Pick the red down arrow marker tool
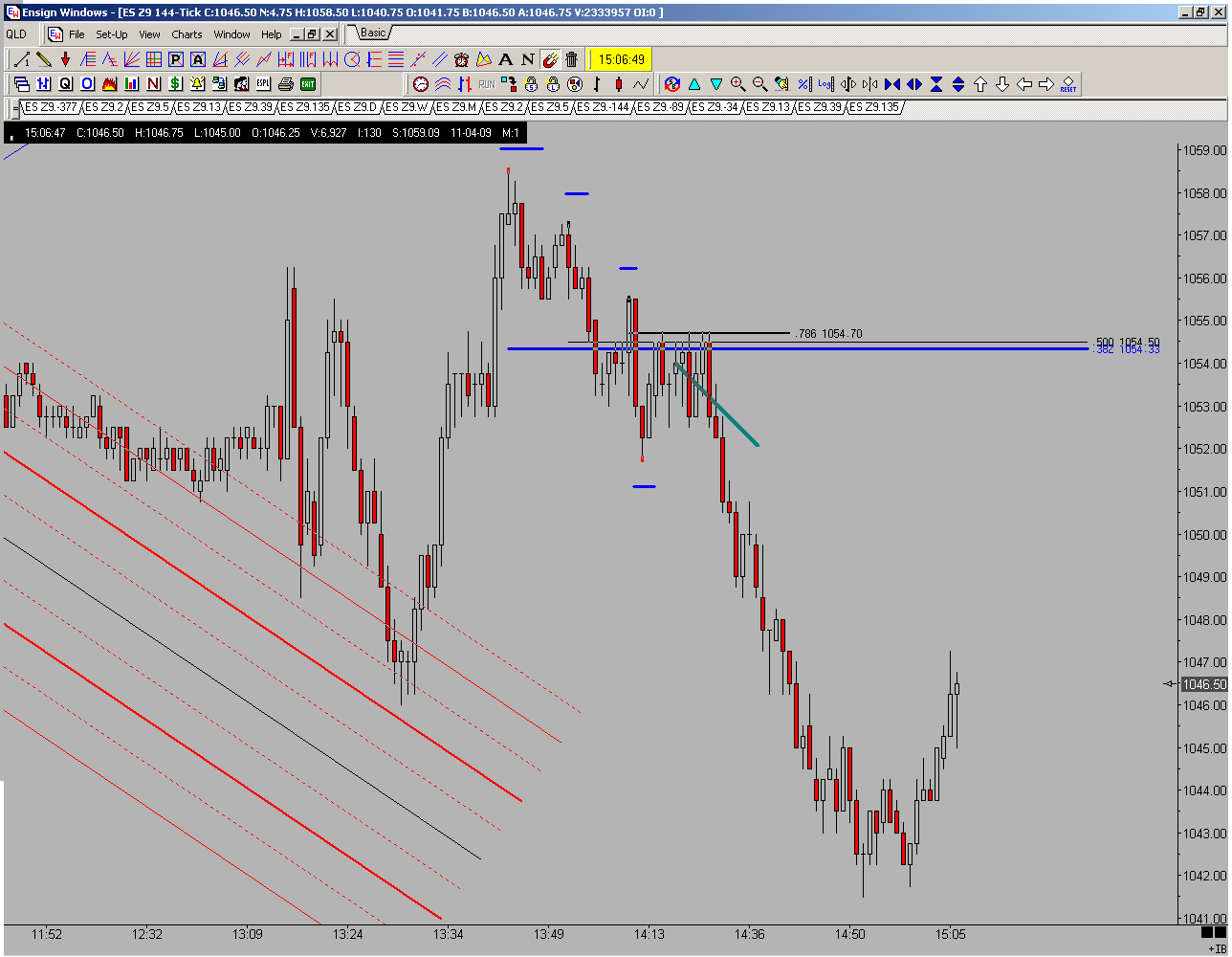This screenshot has width=1232, height=957. [x=66, y=59]
